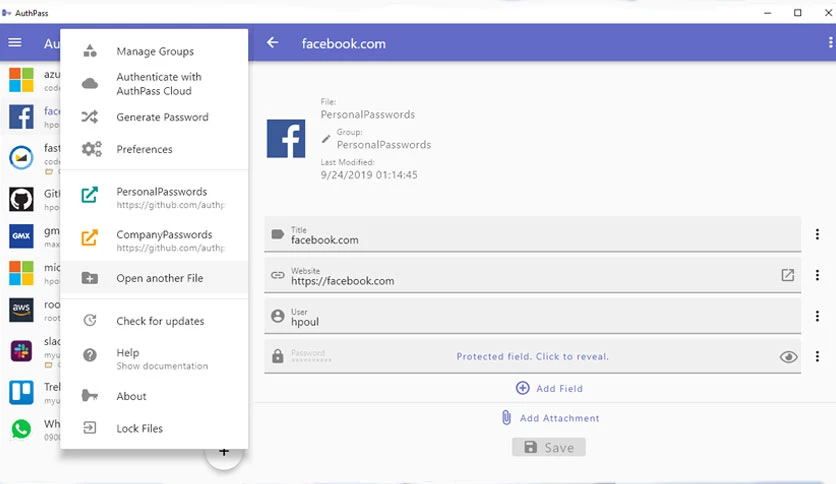Open options menu for User field
Viewport: 836px width, 484px height.
pos(817,316)
